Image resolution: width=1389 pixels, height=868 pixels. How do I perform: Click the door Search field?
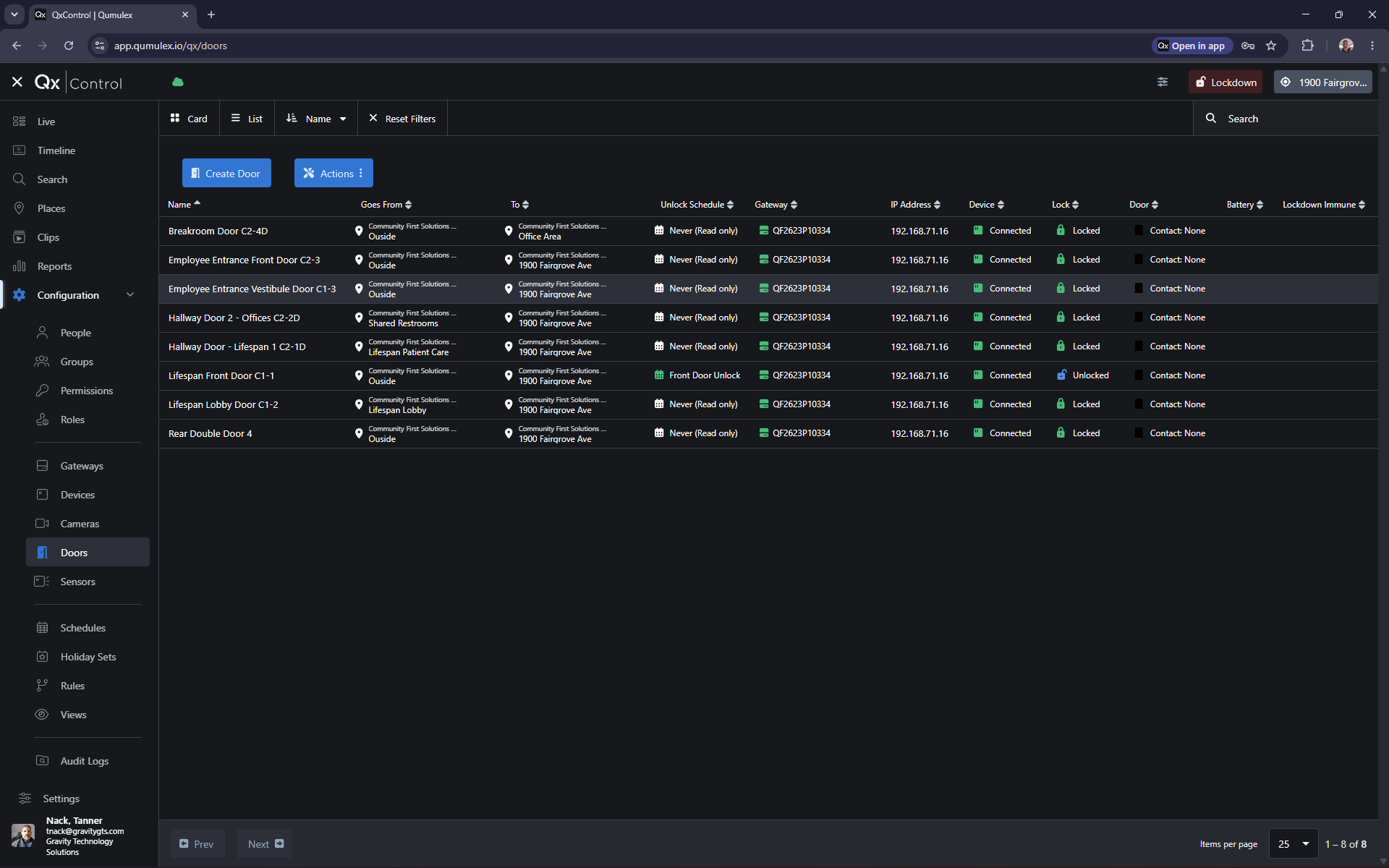pos(1285,119)
